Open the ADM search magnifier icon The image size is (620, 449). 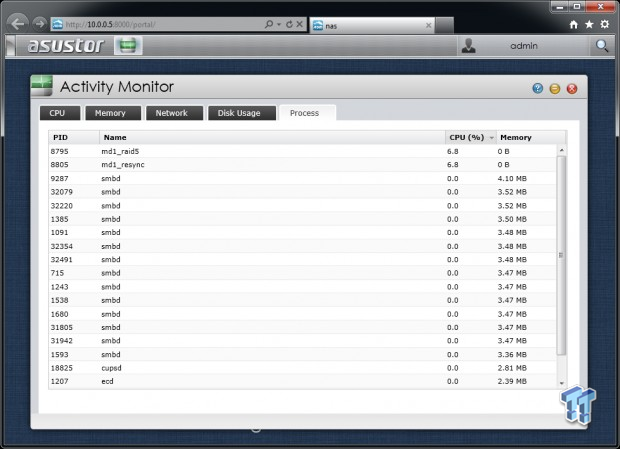pos(602,46)
